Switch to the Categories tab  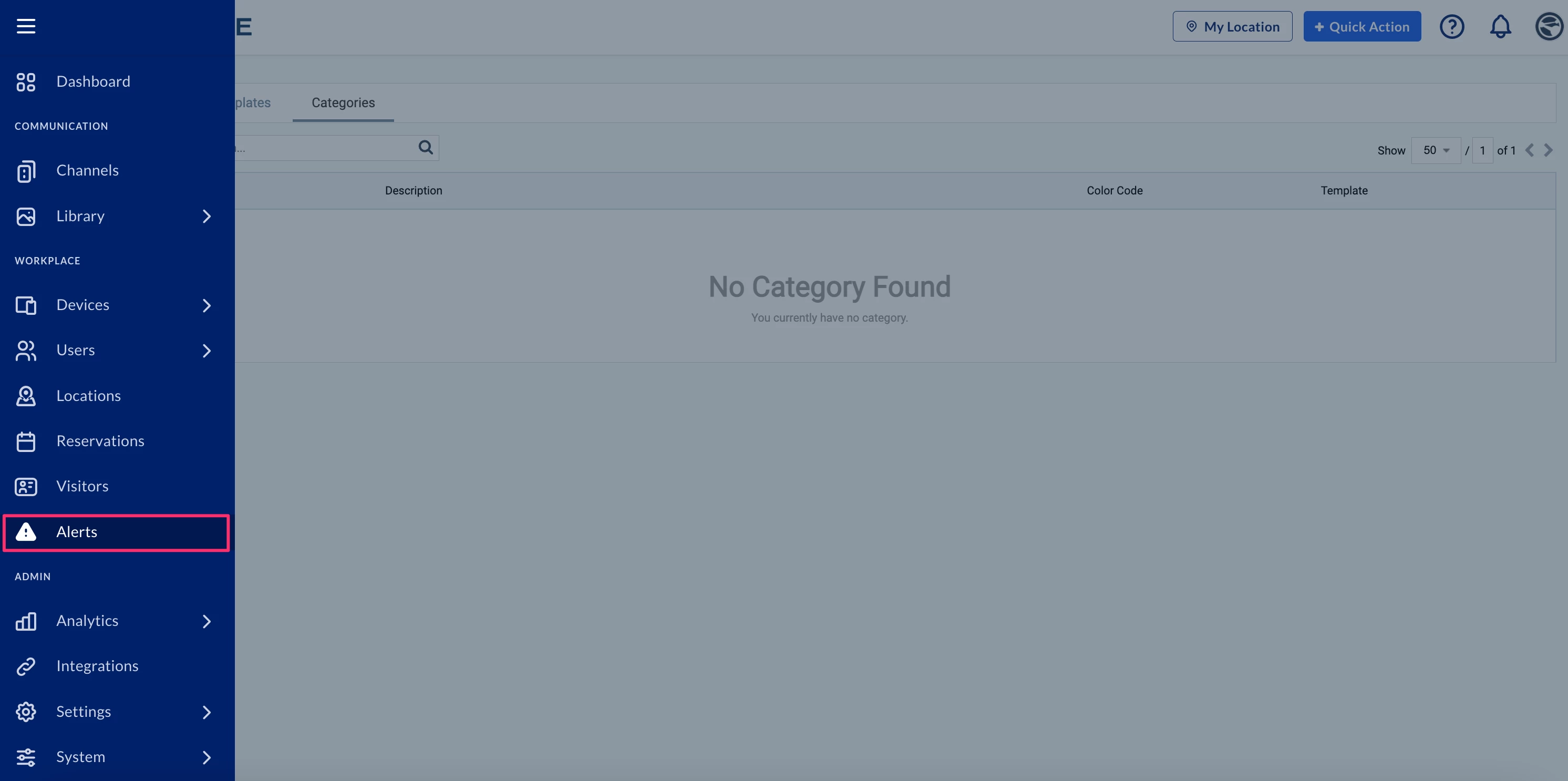(x=343, y=103)
